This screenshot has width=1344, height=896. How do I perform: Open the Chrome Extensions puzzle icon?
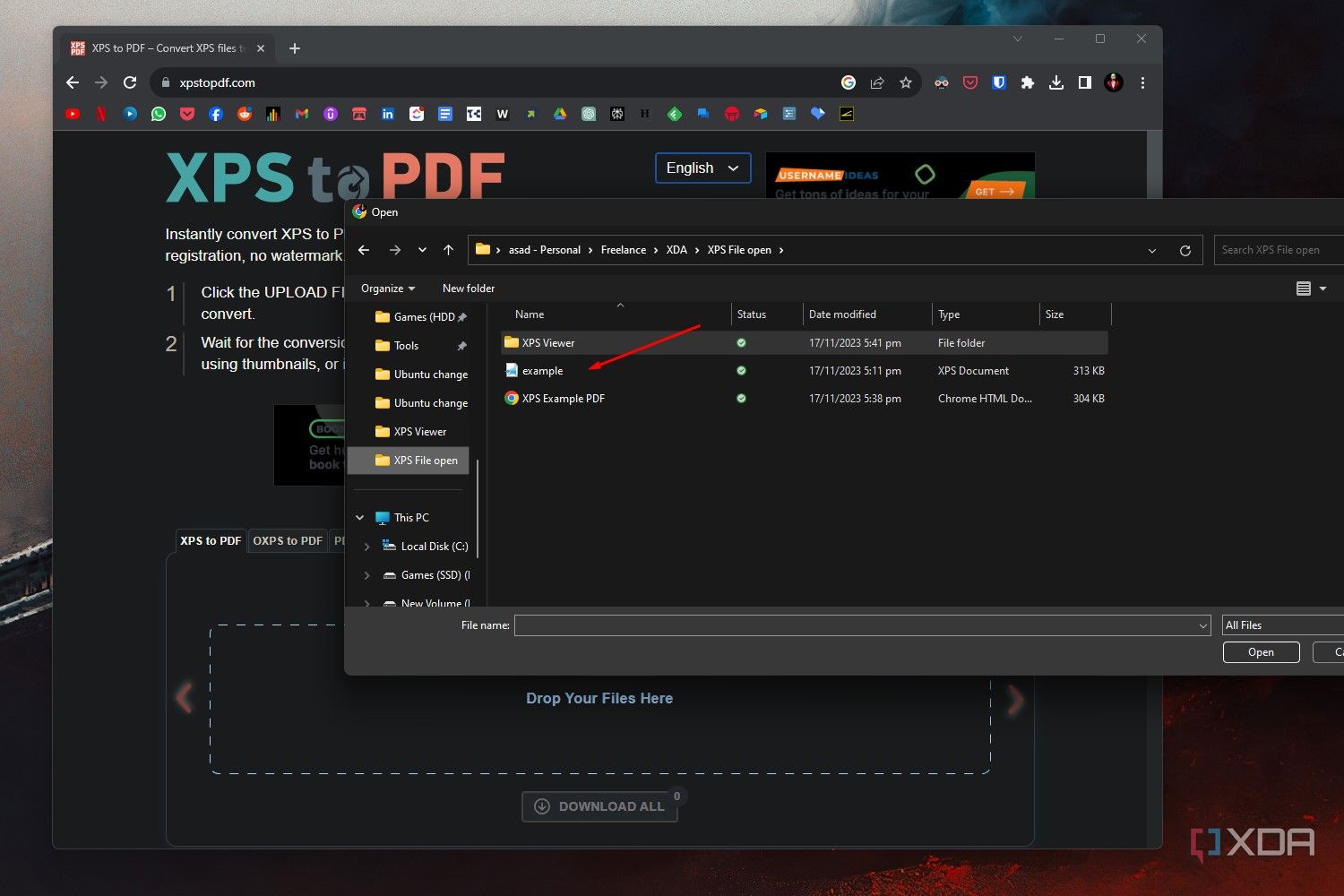click(1028, 82)
